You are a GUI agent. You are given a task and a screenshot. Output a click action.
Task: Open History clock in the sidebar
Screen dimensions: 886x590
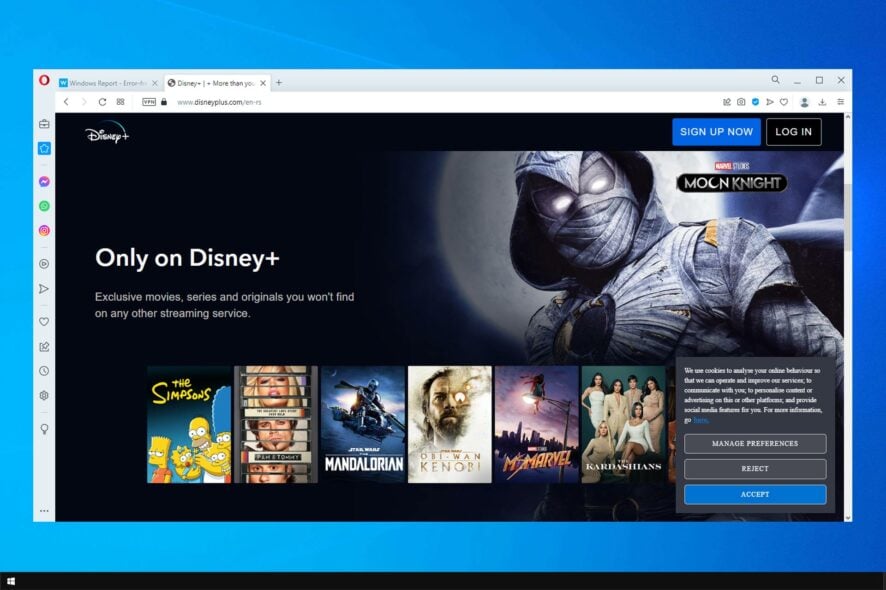(x=44, y=371)
